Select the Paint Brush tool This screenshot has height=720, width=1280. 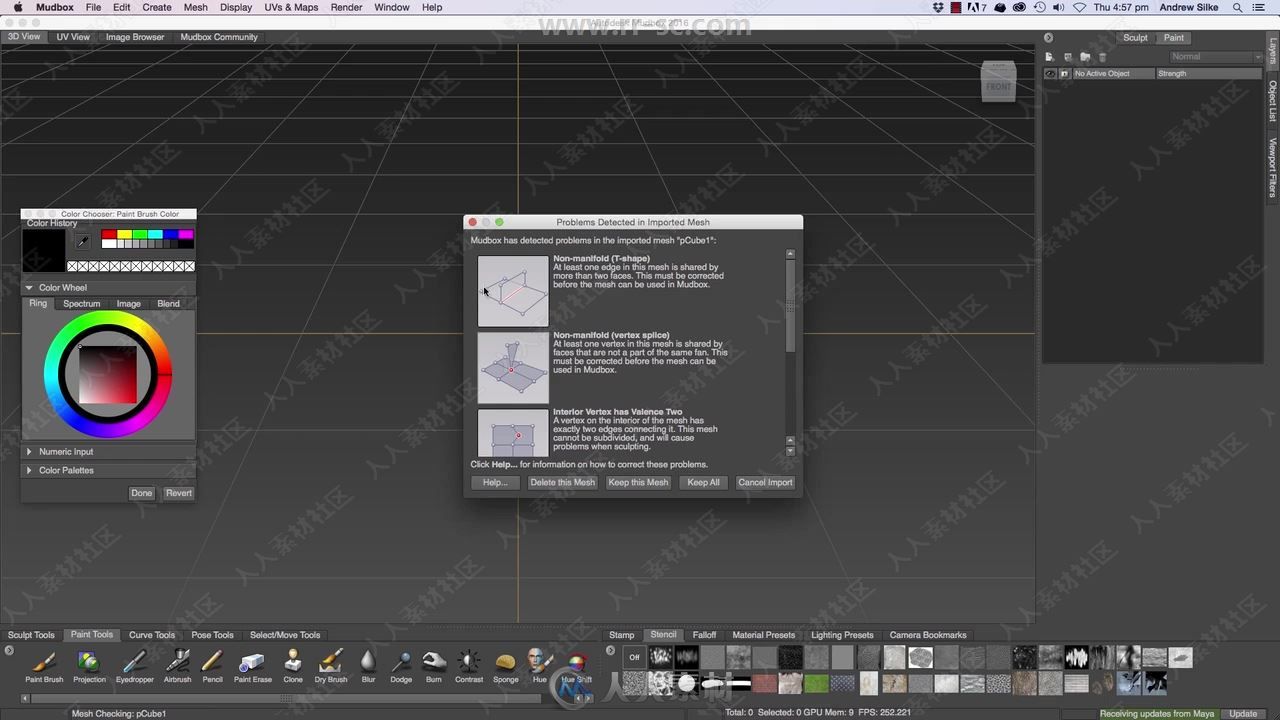point(44,666)
